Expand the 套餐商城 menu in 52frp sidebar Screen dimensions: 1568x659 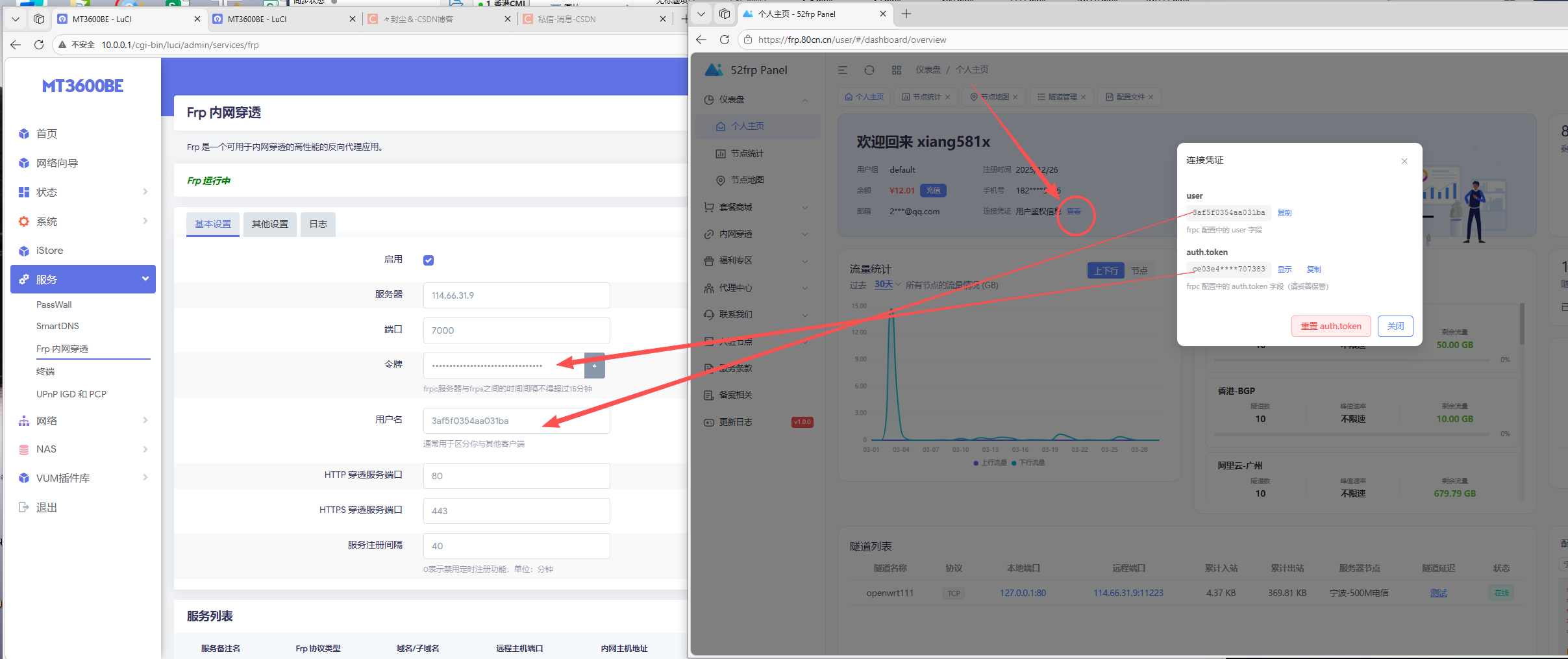point(758,207)
